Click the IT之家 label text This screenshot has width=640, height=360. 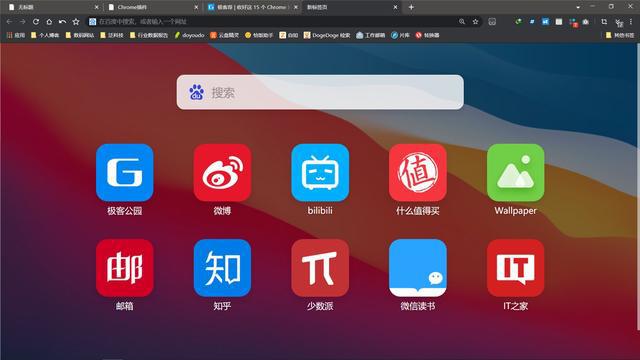click(516, 306)
